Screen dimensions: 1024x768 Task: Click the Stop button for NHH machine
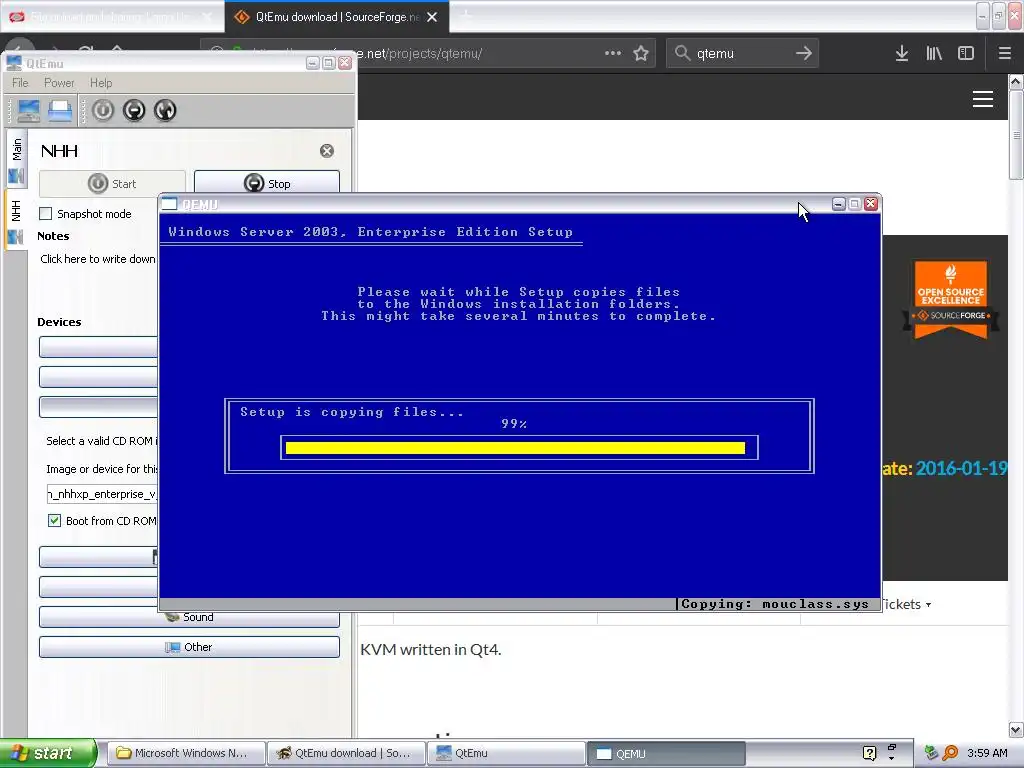(267, 183)
